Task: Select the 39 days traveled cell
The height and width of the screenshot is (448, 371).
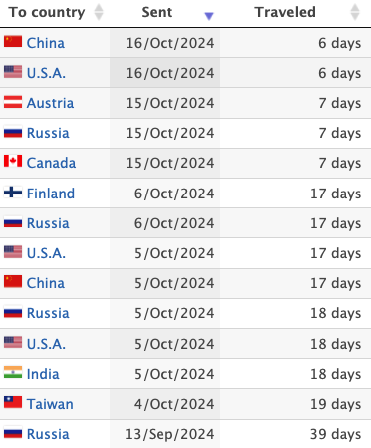Action: pyautogui.click(x=295, y=434)
